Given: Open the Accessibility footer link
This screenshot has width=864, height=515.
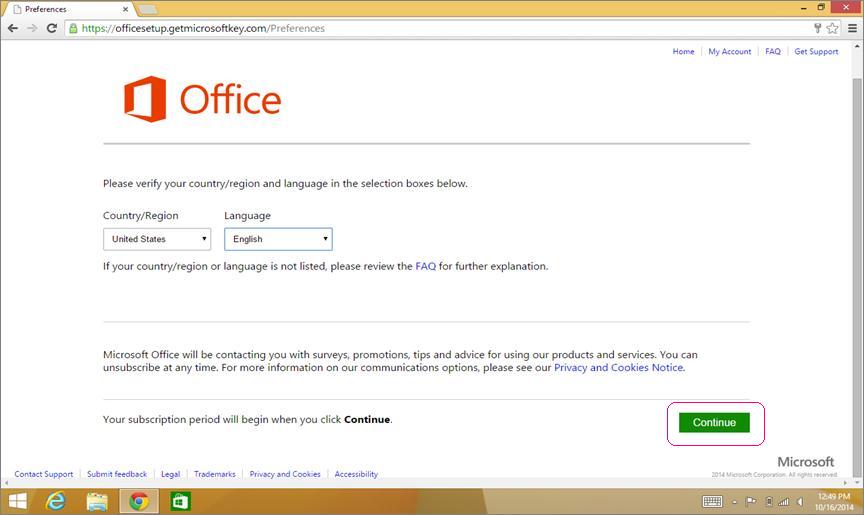Looking at the screenshot, I should click(x=356, y=474).
